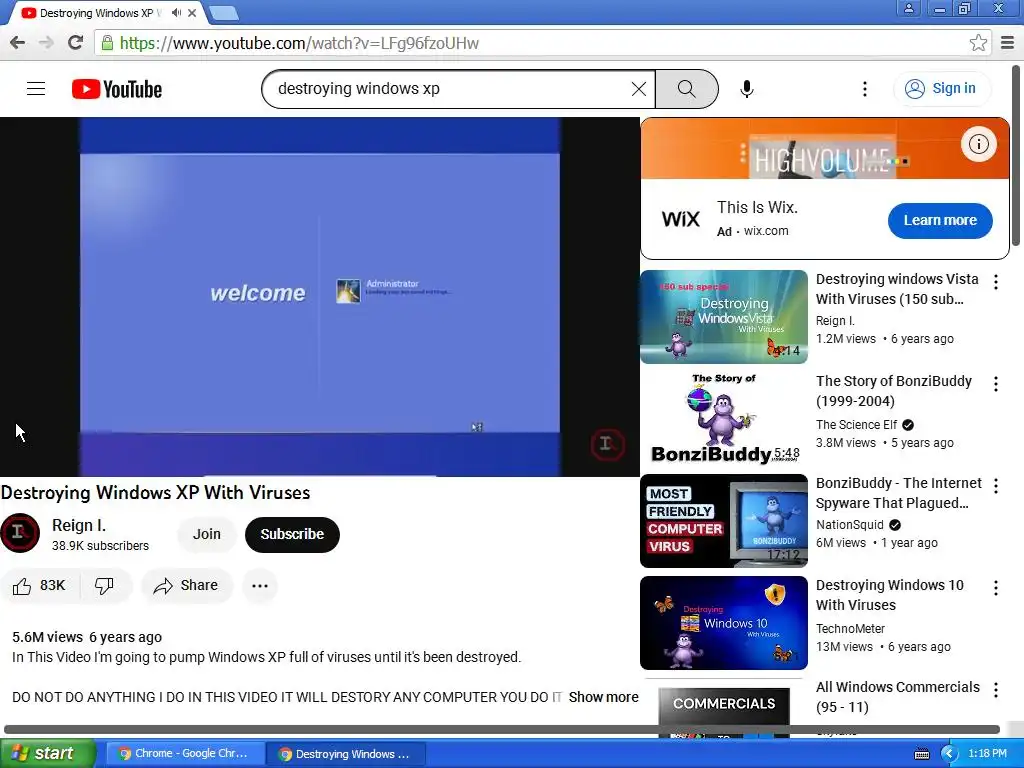Open Destroying Windows 10 thumbnail
The image size is (1024, 768).
pos(724,622)
